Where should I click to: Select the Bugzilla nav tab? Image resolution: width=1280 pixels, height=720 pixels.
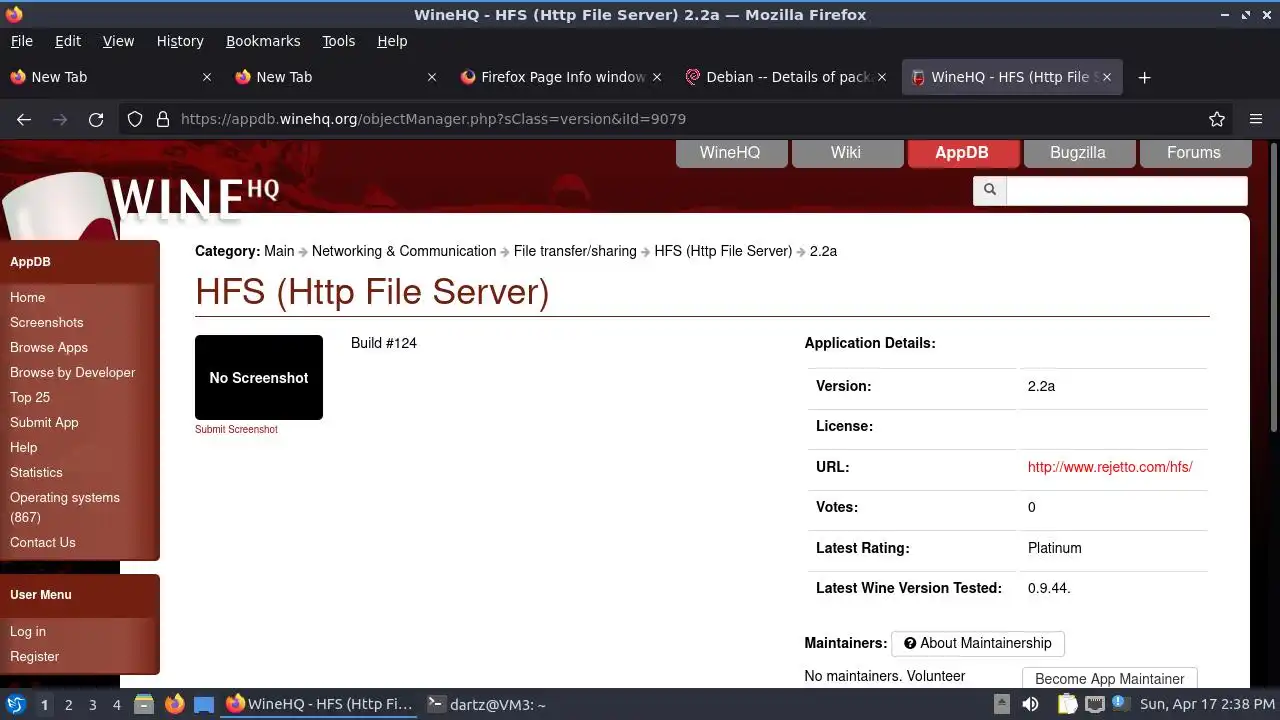[x=1078, y=153]
